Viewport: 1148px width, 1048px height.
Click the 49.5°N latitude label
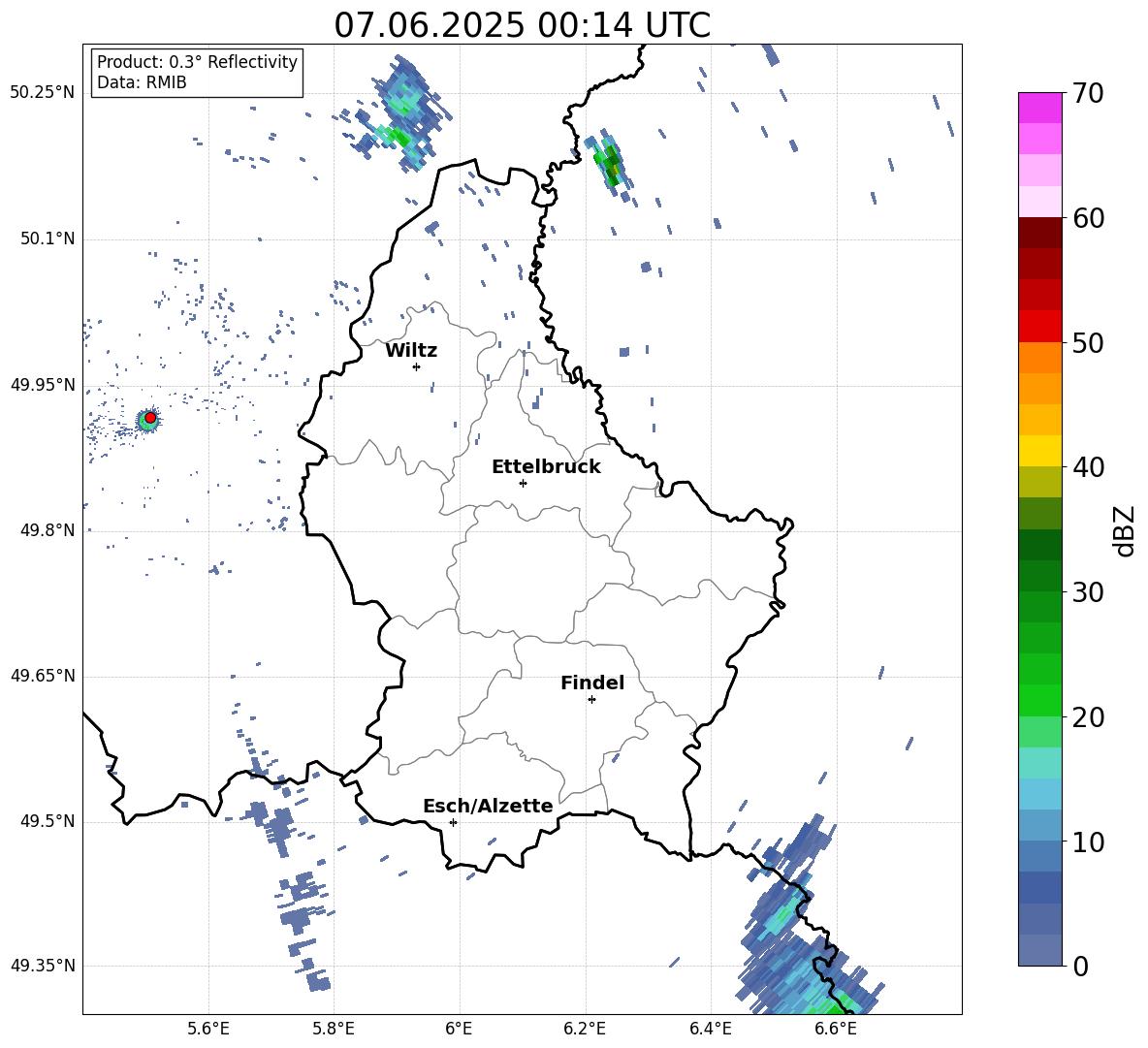pyautogui.click(x=48, y=821)
